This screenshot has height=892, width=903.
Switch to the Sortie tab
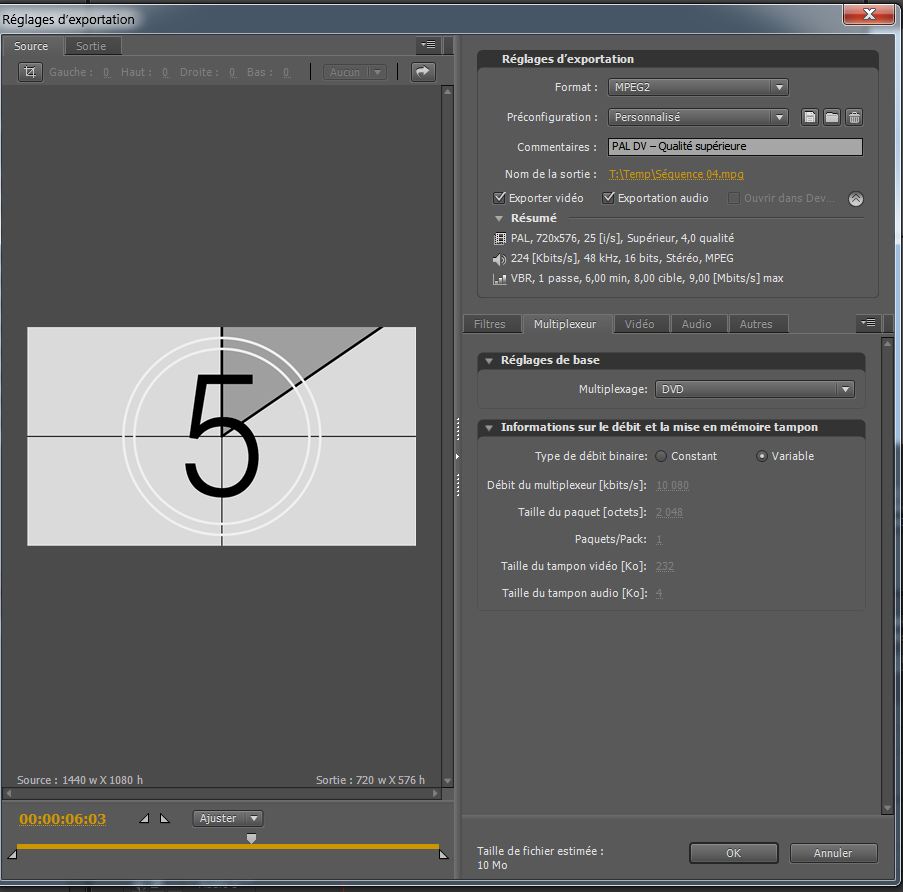pyautogui.click(x=91, y=46)
